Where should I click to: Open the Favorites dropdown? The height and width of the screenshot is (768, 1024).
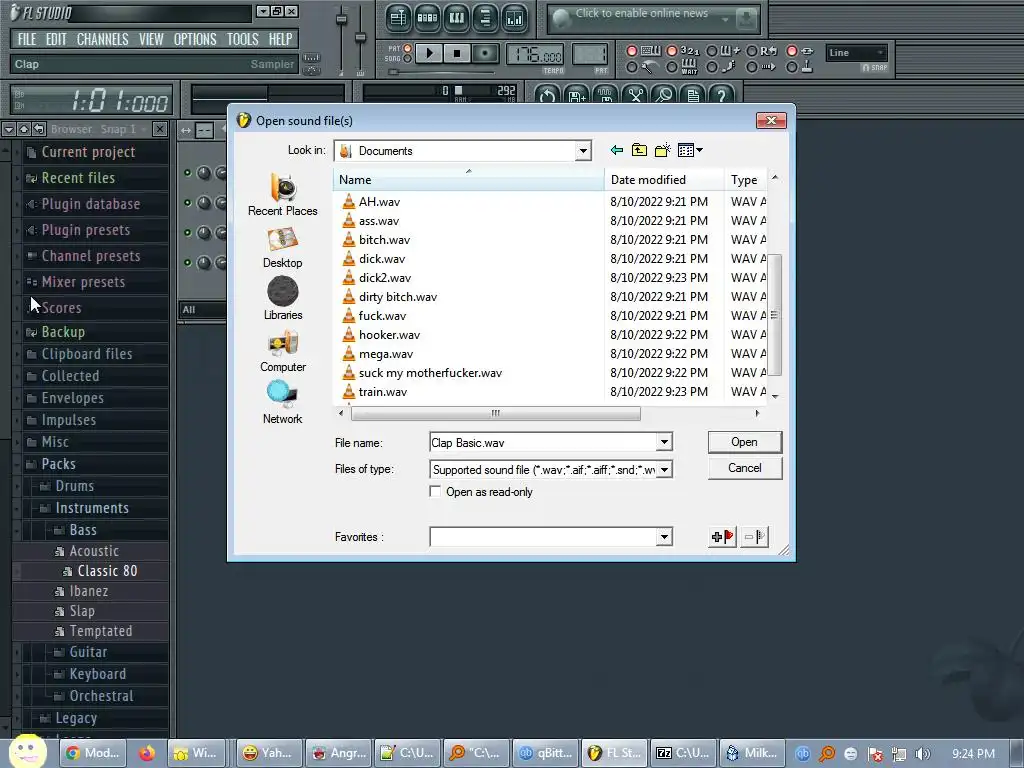tap(664, 537)
